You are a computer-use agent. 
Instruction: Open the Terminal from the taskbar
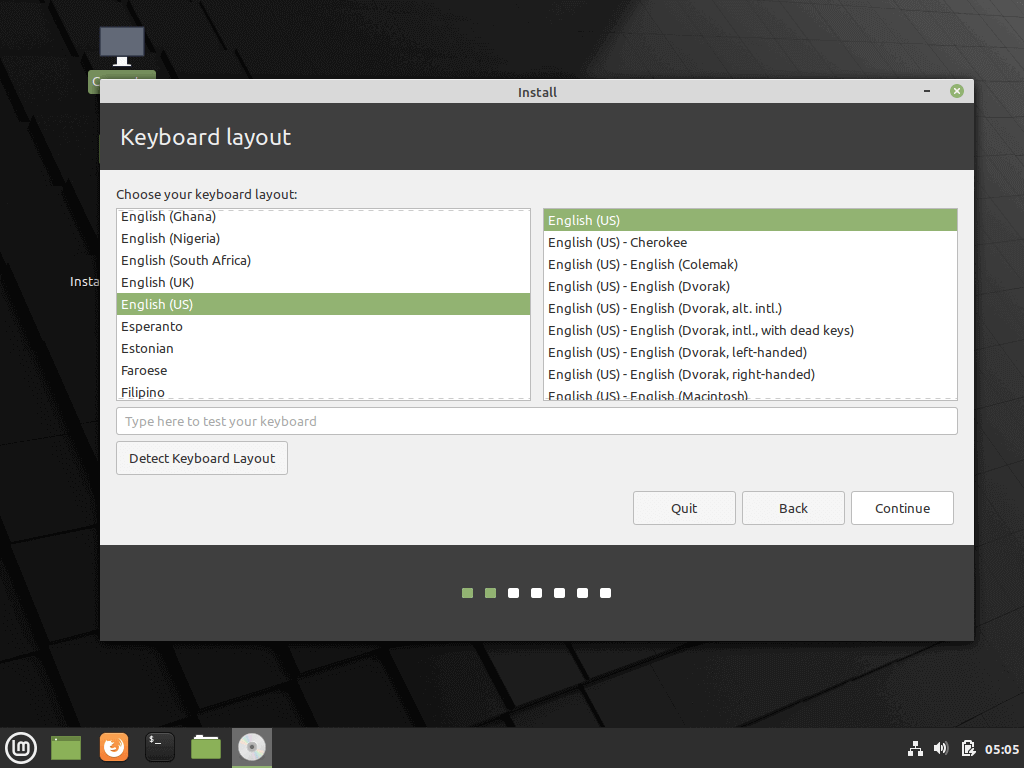pos(160,747)
